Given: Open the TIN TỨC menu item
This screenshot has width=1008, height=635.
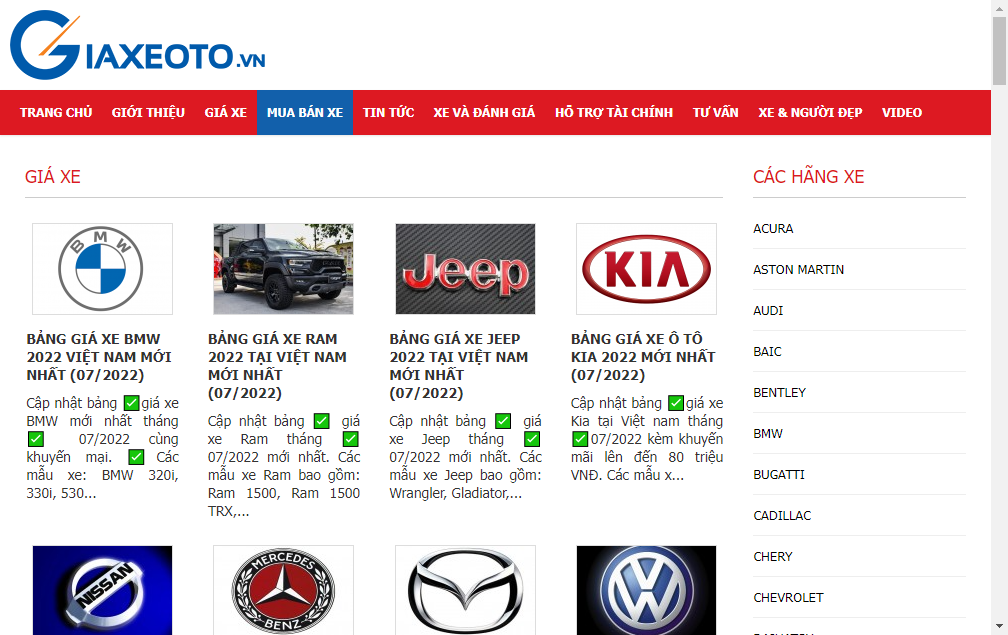Looking at the screenshot, I should 388,112.
